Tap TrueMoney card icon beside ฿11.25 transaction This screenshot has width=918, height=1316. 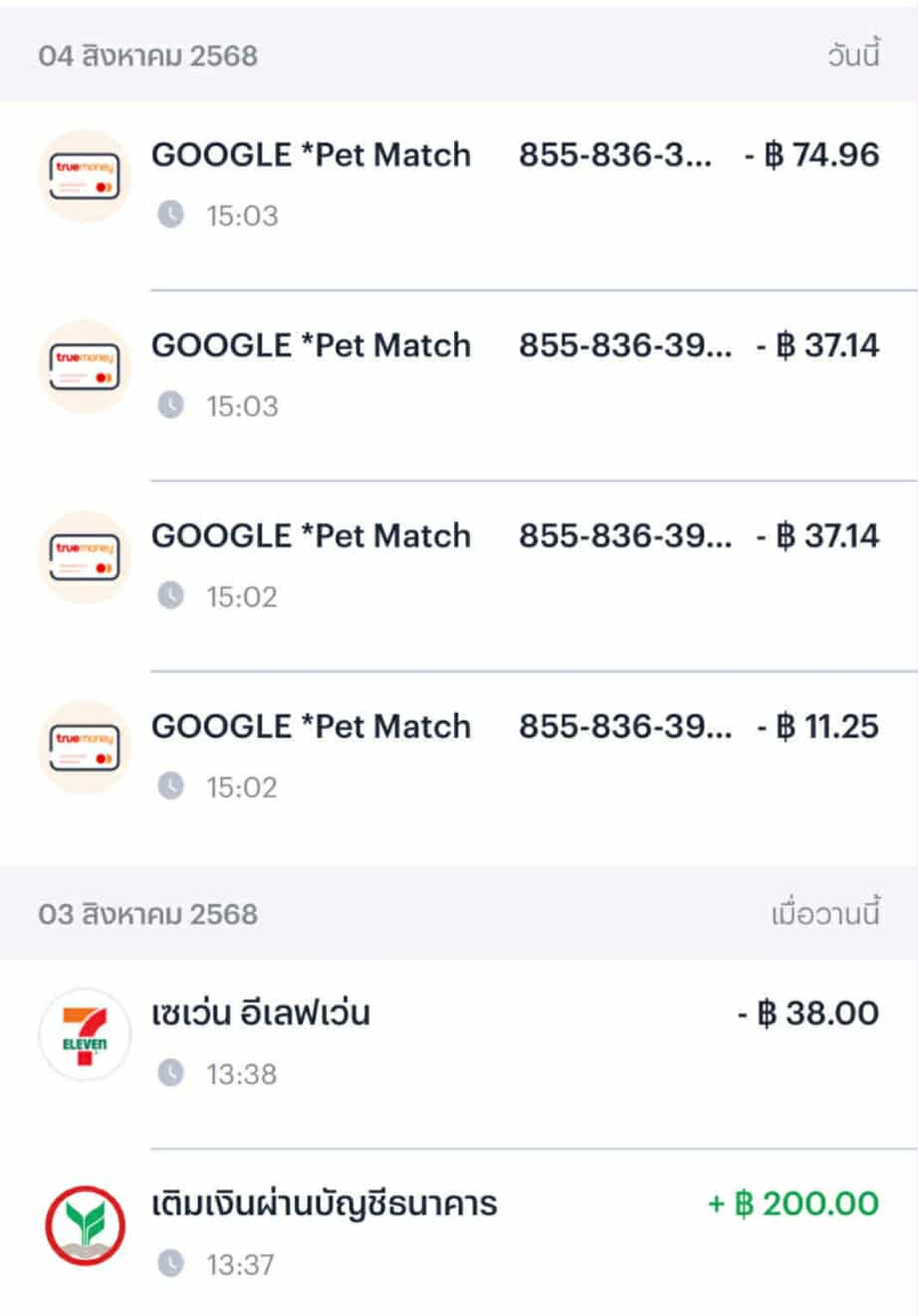pos(85,748)
